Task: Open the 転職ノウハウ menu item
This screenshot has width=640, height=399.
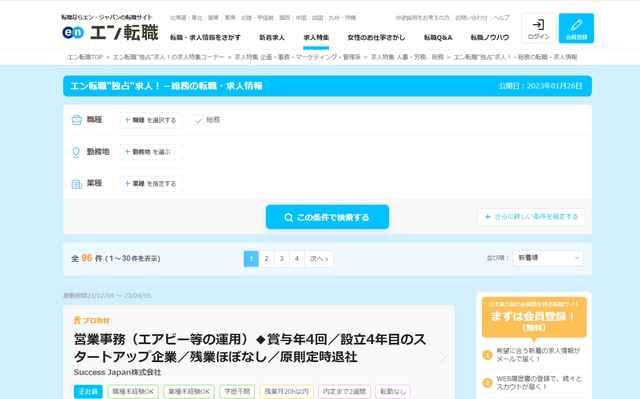Action: pyautogui.click(x=490, y=38)
